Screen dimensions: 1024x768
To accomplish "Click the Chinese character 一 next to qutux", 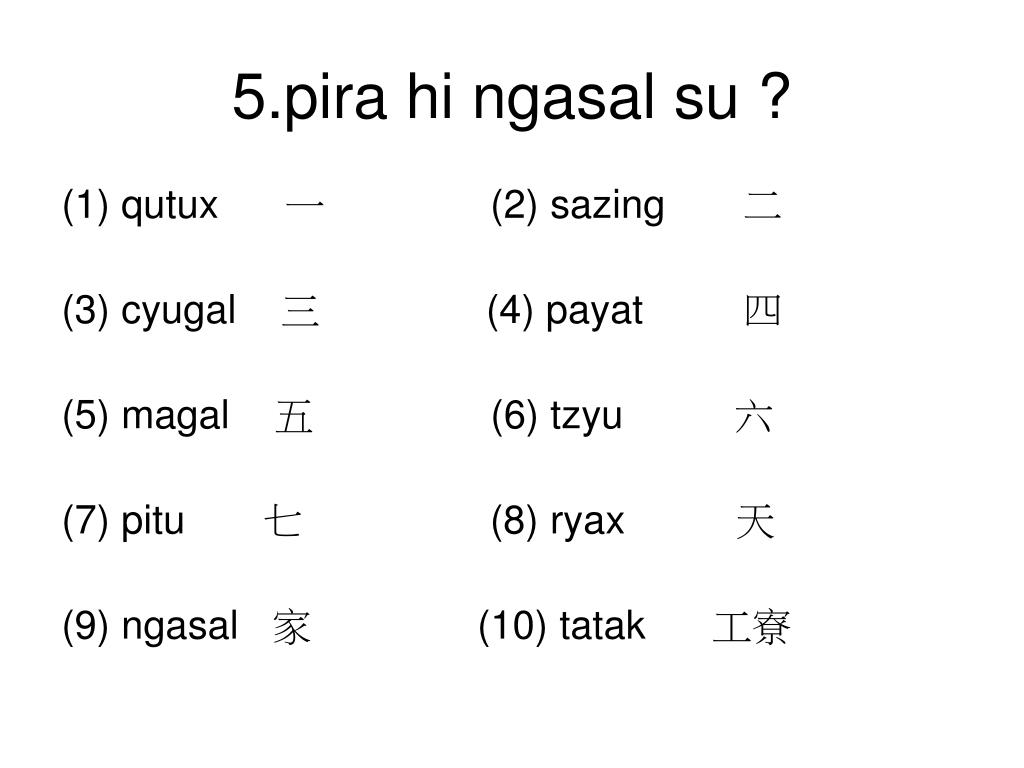I will click(305, 206).
